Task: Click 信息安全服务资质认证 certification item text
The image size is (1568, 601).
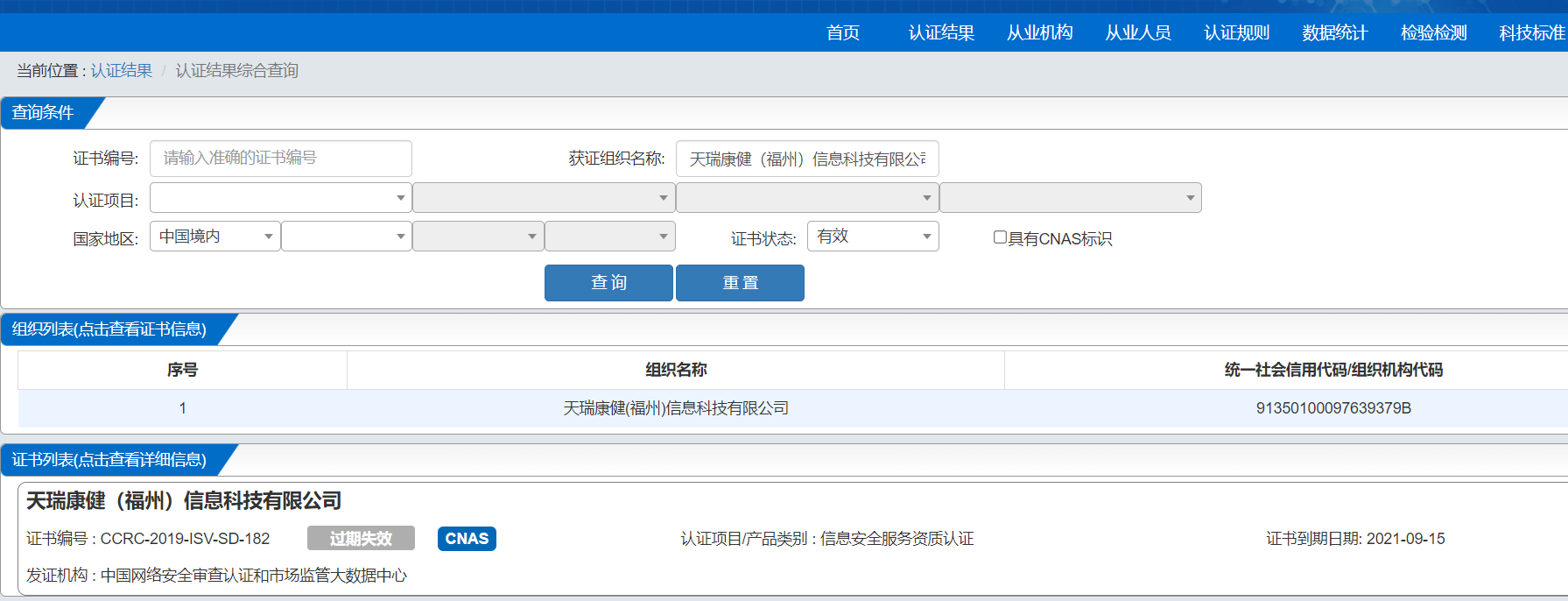Action: [x=897, y=539]
